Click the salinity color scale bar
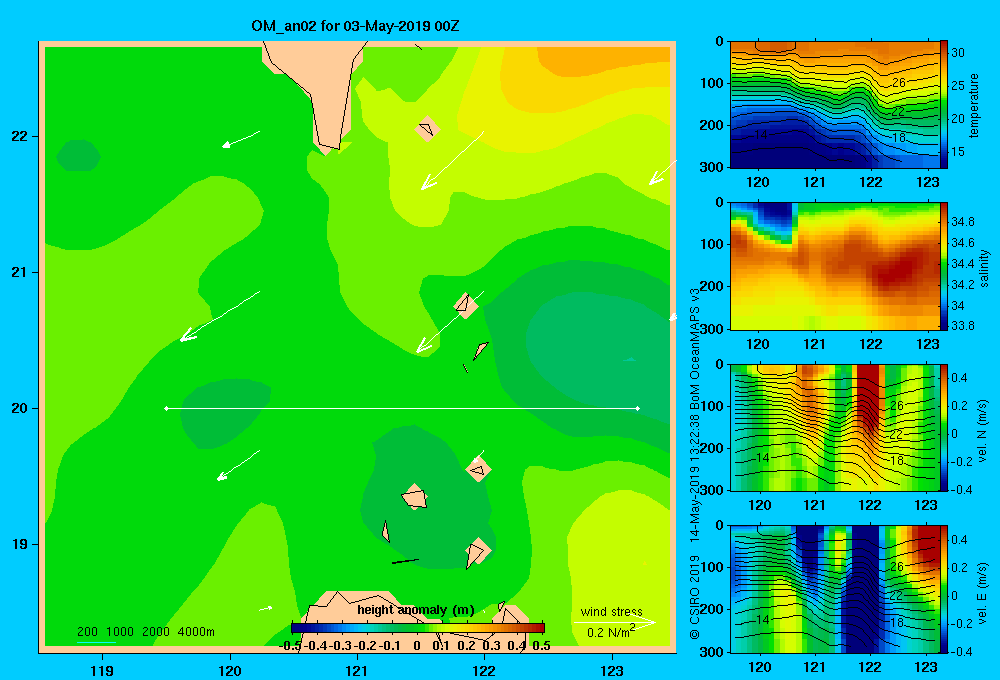The image size is (1000, 680). 943,267
